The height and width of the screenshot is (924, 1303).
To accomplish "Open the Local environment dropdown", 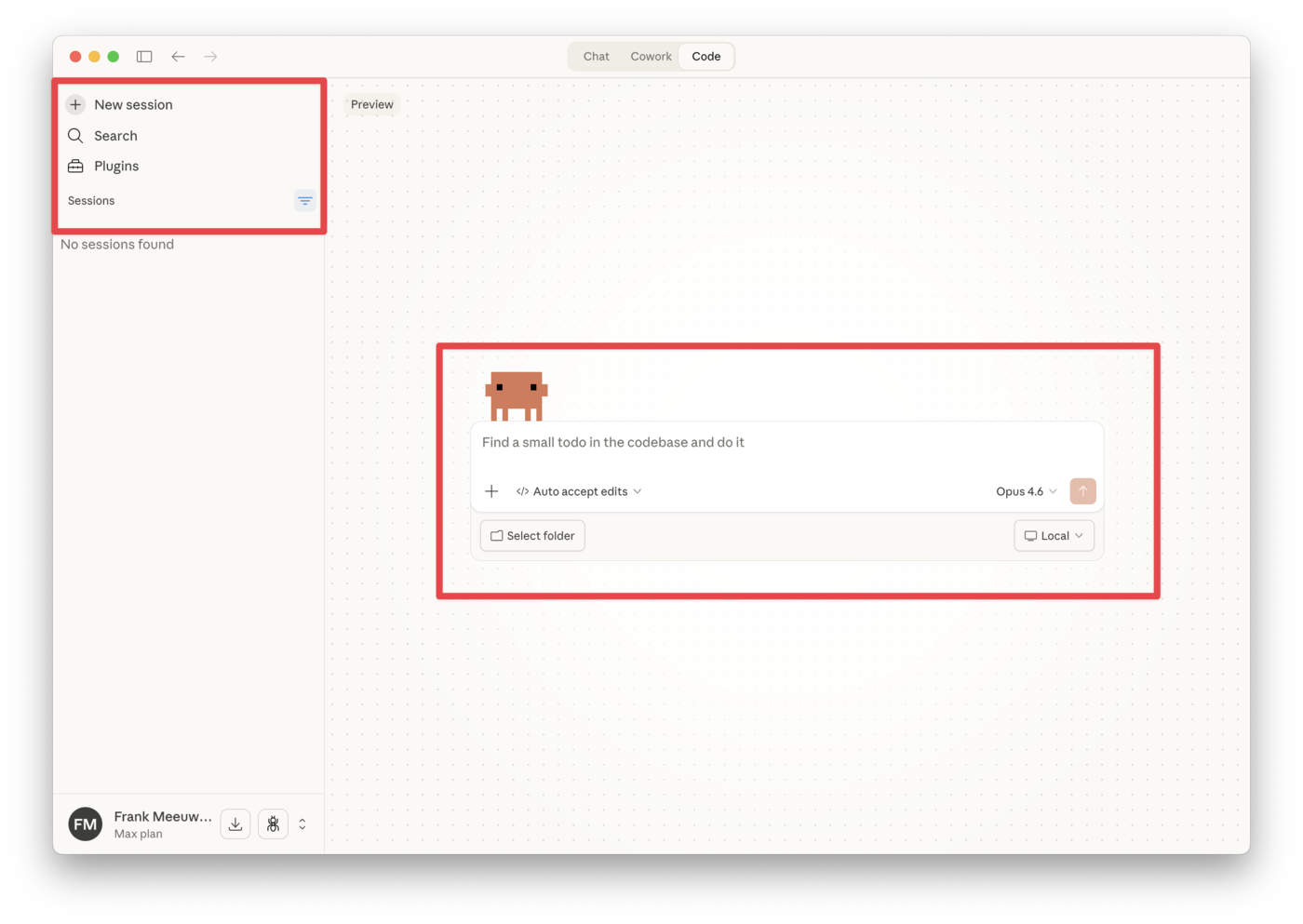I will click(1053, 535).
